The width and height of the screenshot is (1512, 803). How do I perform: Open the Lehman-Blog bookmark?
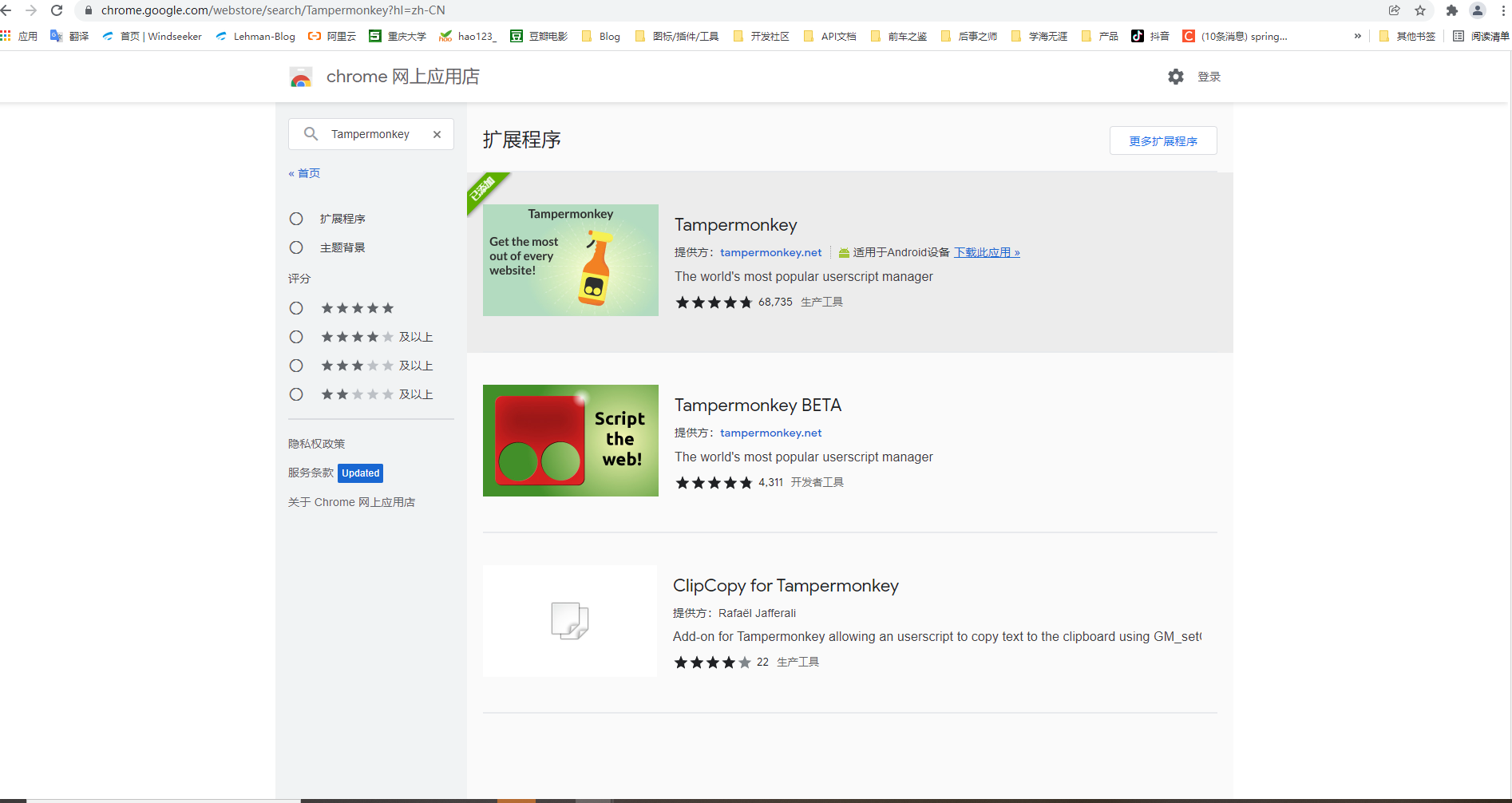[255, 36]
